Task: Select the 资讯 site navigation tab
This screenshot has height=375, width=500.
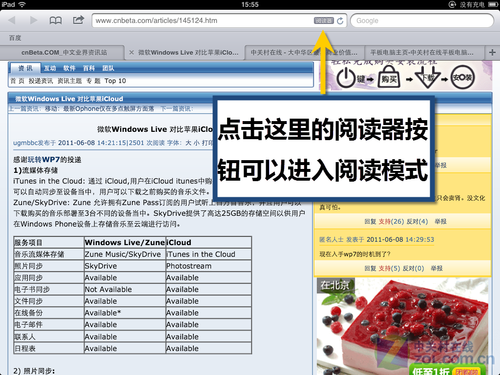Action: point(26,68)
